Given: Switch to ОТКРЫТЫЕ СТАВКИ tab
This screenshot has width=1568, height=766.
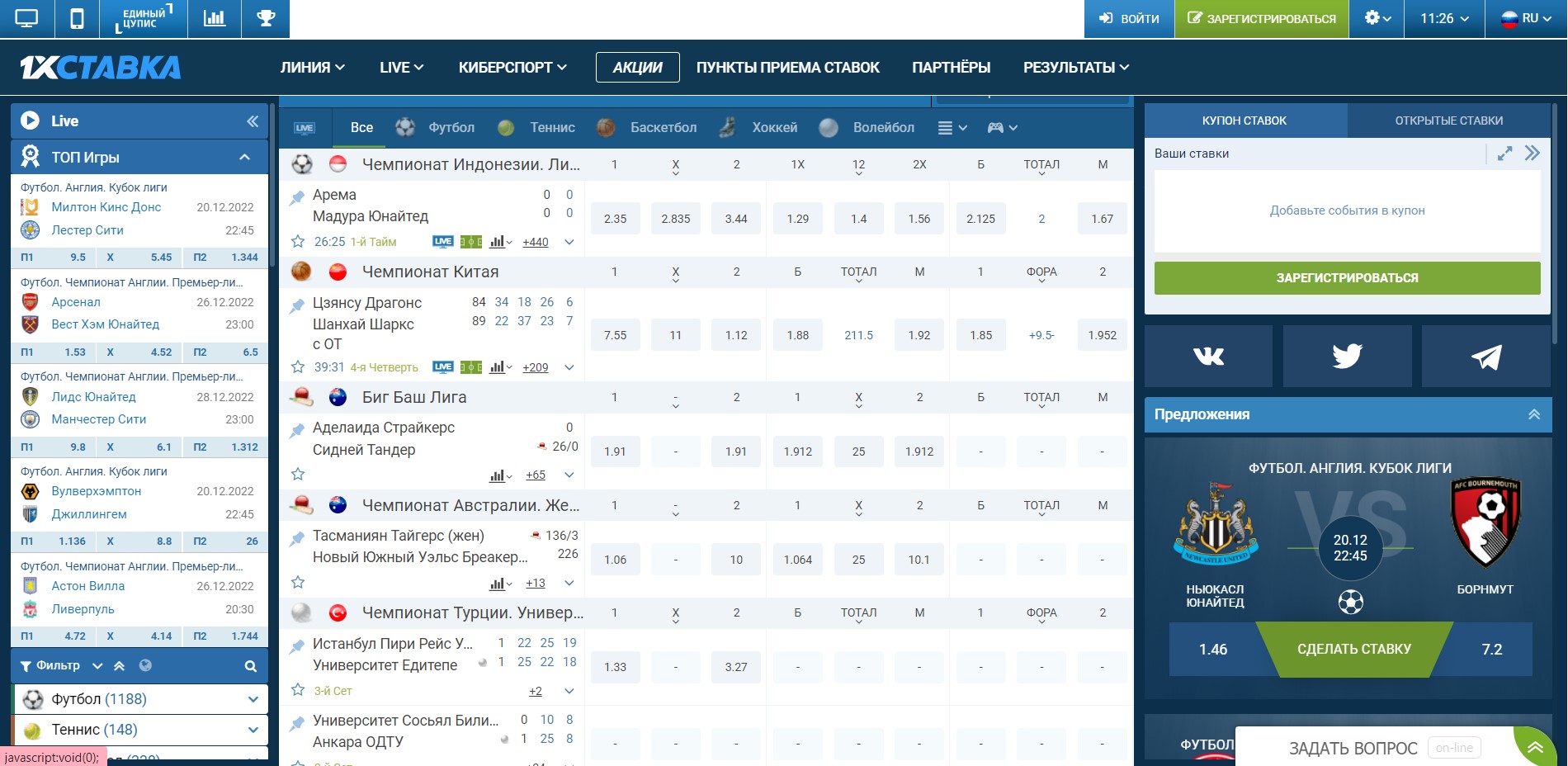Looking at the screenshot, I should tap(1449, 121).
